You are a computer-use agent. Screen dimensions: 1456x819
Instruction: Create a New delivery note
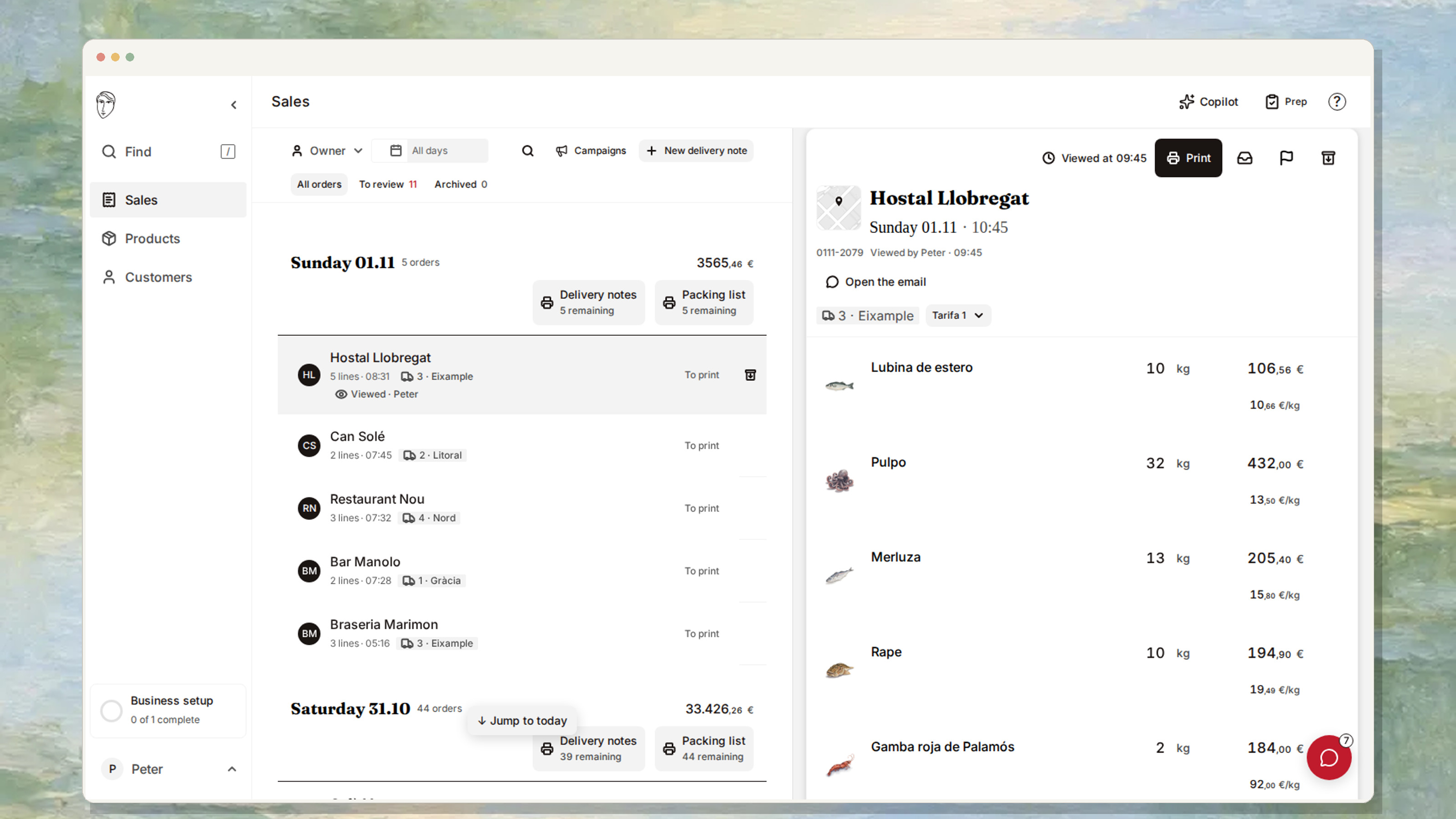[x=696, y=151]
